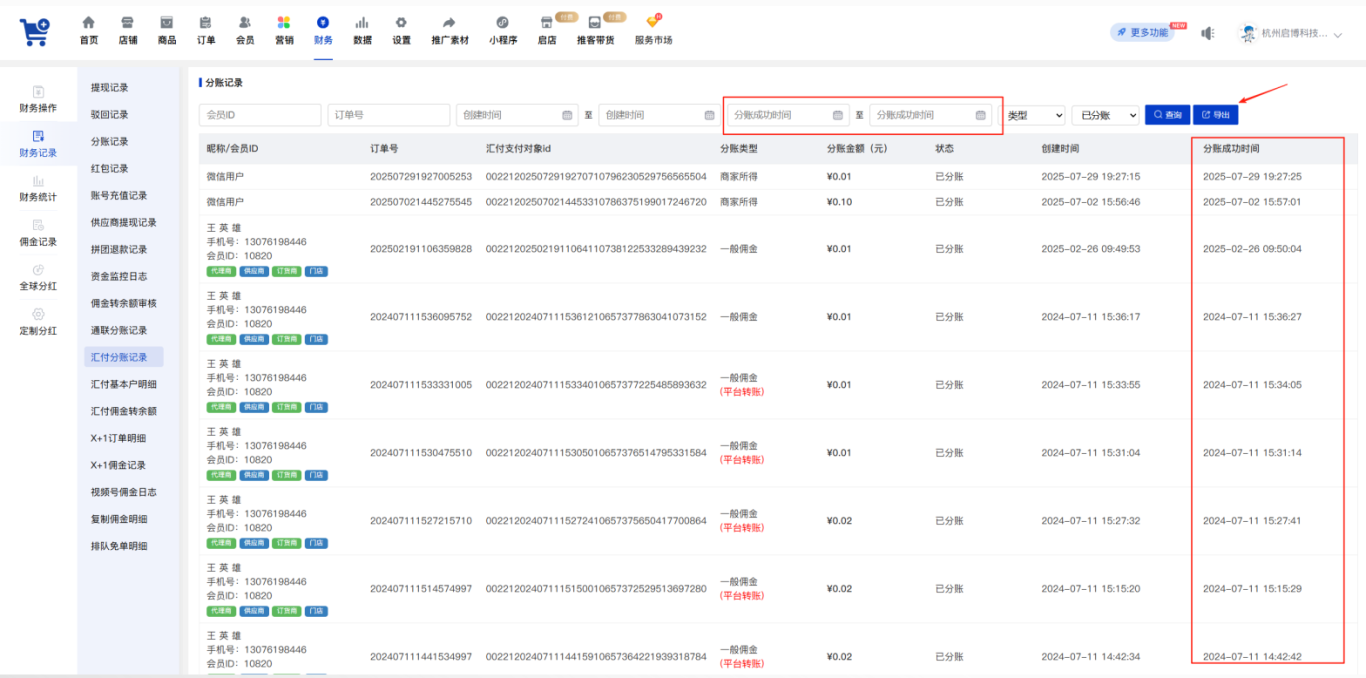Open 视频号佣金日志 submenu item
The image size is (1366, 678).
point(123,492)
